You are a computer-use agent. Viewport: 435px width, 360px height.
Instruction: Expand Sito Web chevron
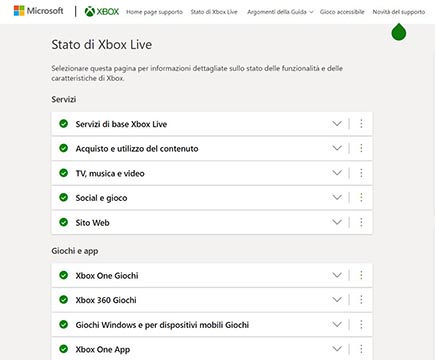[x=337, y=222]
